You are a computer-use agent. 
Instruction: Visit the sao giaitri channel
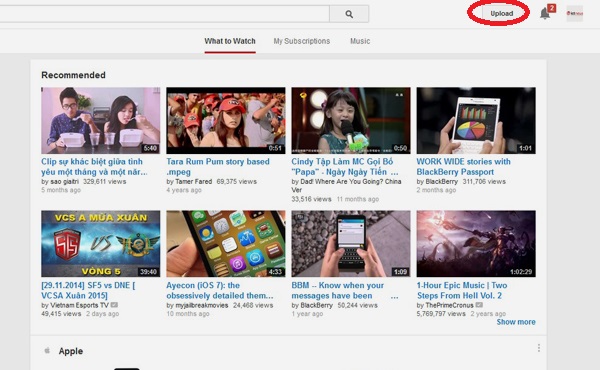64,182
